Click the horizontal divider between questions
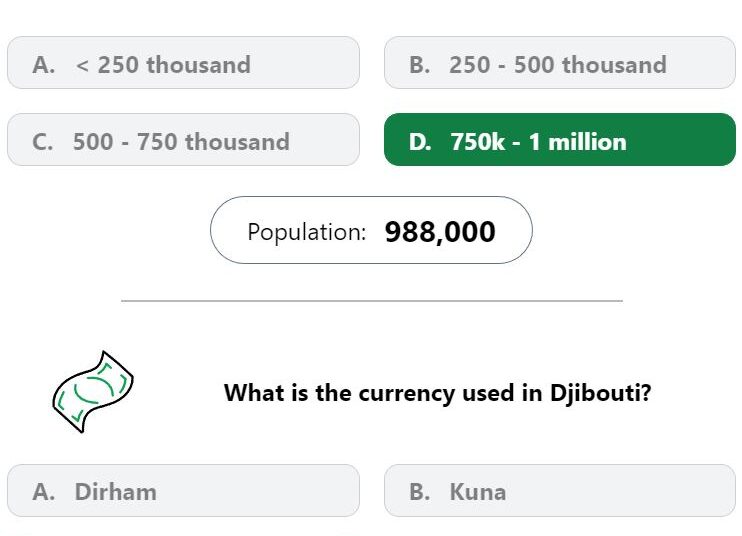This screenshot has height=536, width=742. tap(372, 300)
